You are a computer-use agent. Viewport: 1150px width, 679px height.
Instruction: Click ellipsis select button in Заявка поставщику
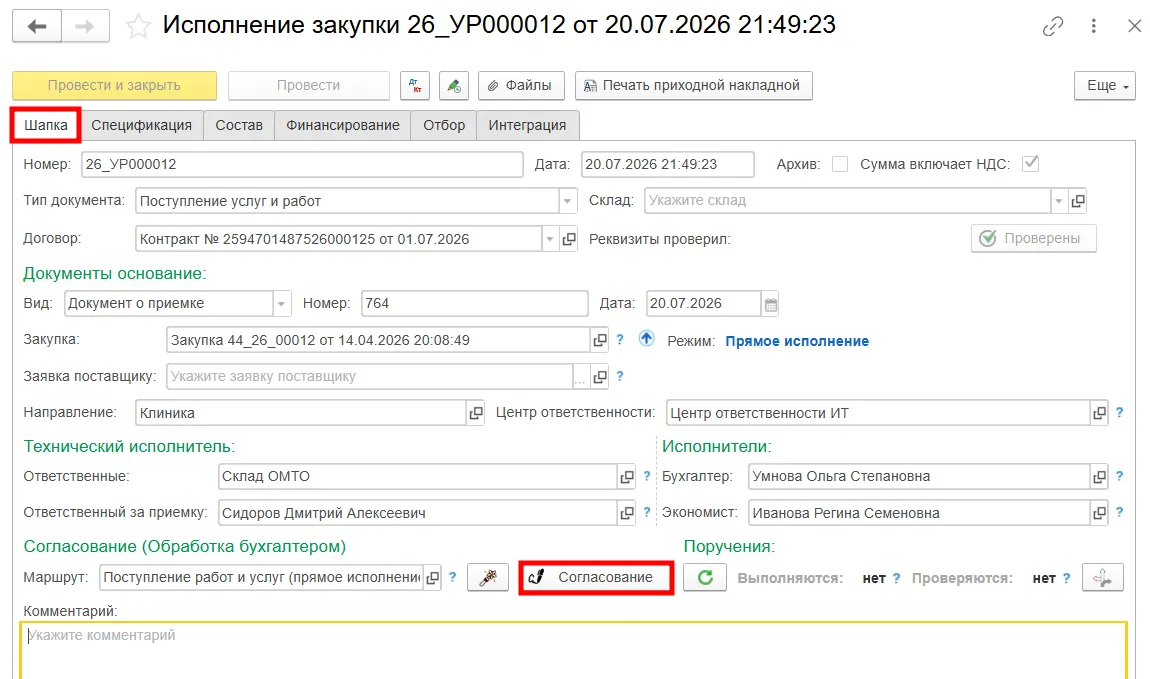pyautogui.click(x=580, y=377)
